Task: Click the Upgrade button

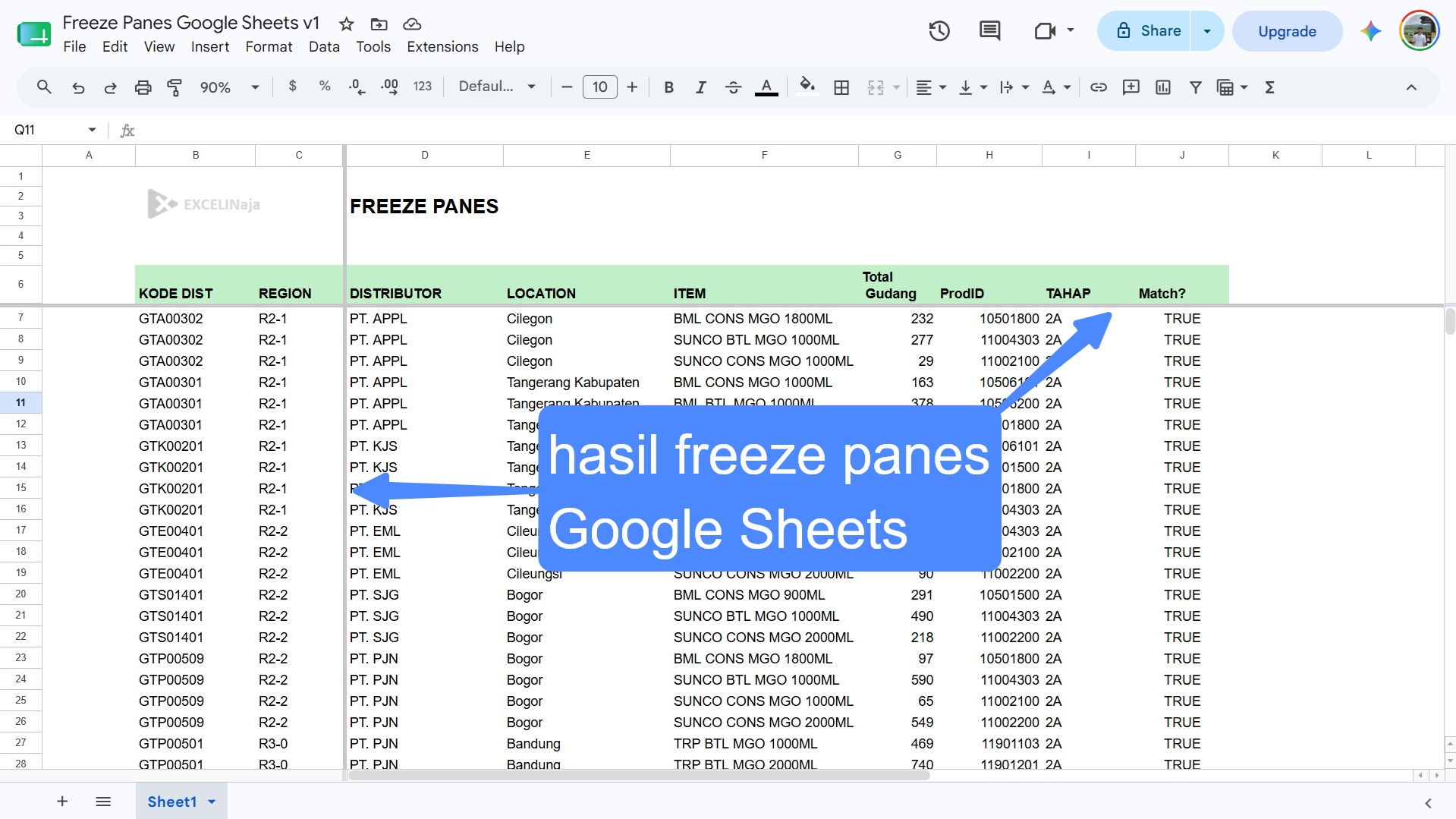Action: [x=1287, y=31]
